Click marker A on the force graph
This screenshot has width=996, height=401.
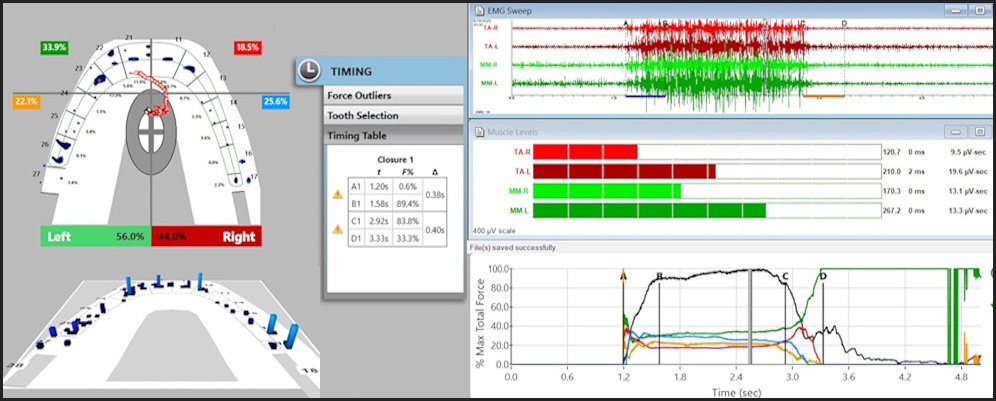(x=623, y=276)
